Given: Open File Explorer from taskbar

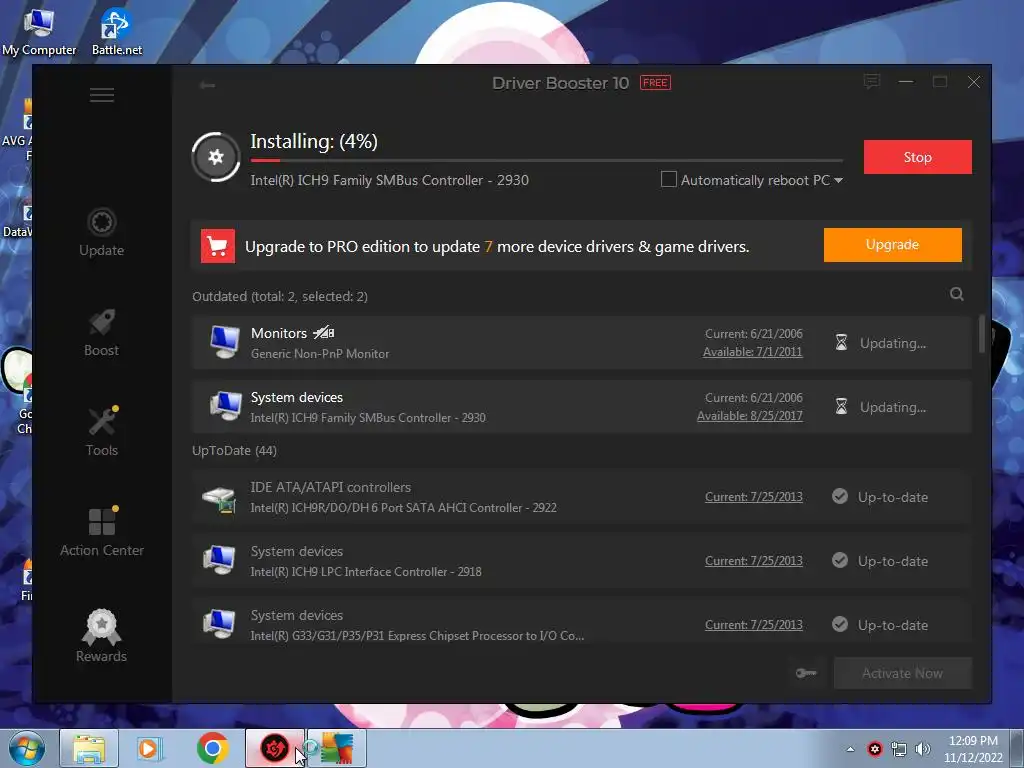Looking at the screenshot, I should [89, 748].
